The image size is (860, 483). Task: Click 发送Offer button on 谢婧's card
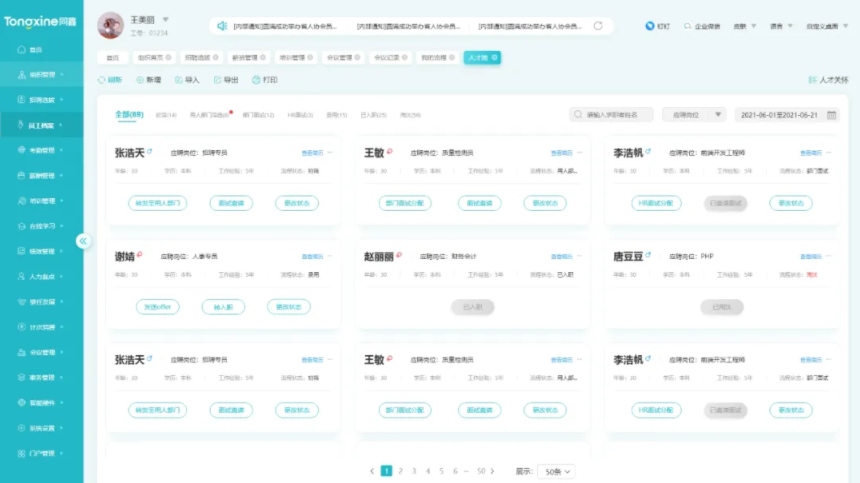pos(158,307)
